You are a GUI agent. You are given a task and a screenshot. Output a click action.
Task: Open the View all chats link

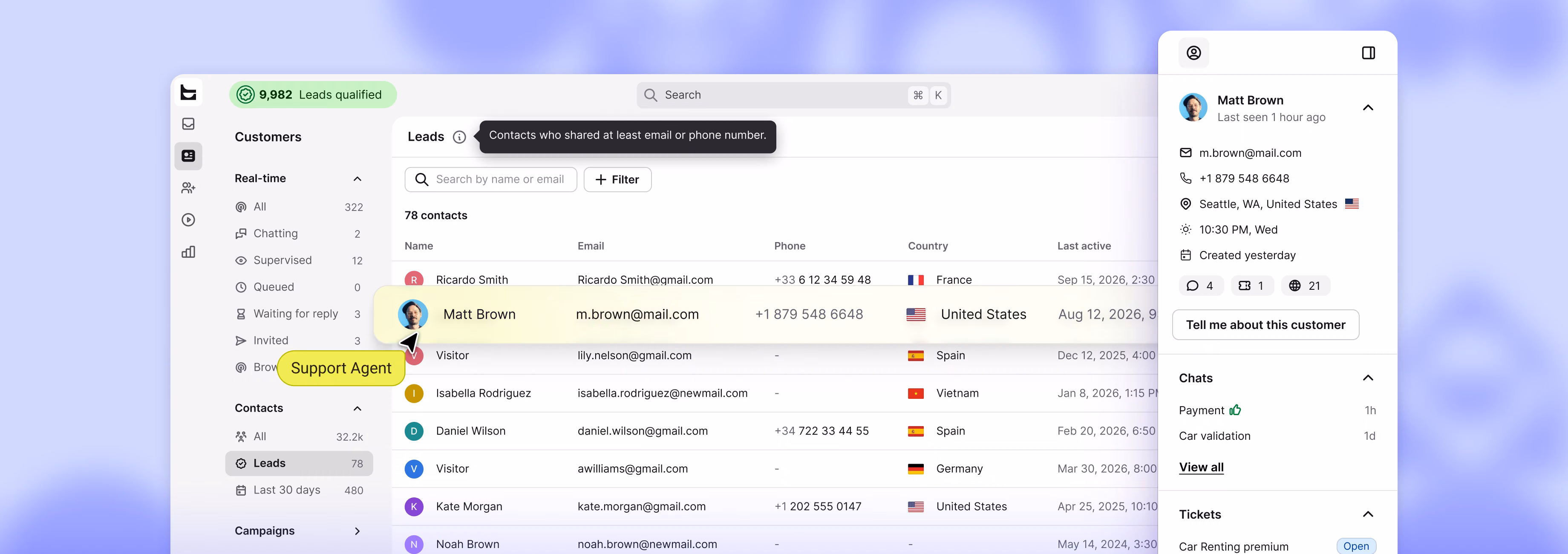[x=1201, y=467]
